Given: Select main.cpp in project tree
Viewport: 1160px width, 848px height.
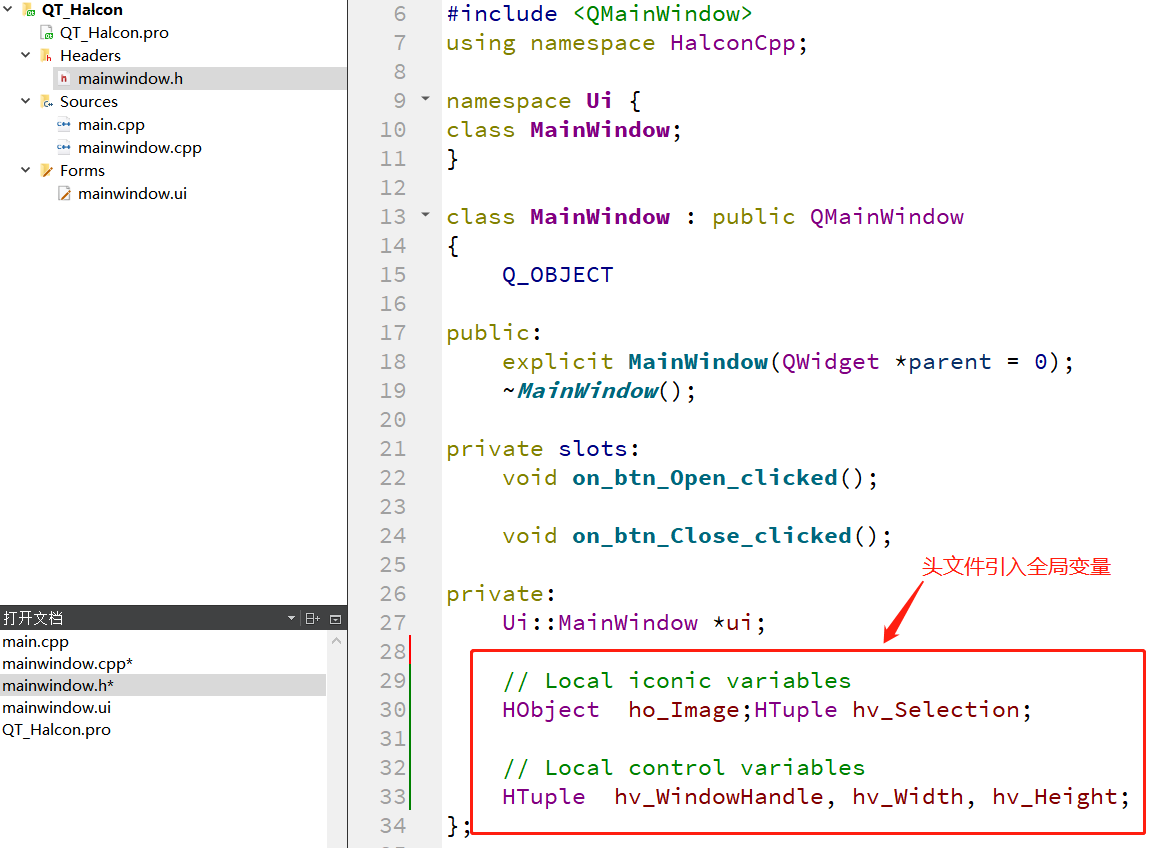Looking at the screenshot, I should point(111,125).
